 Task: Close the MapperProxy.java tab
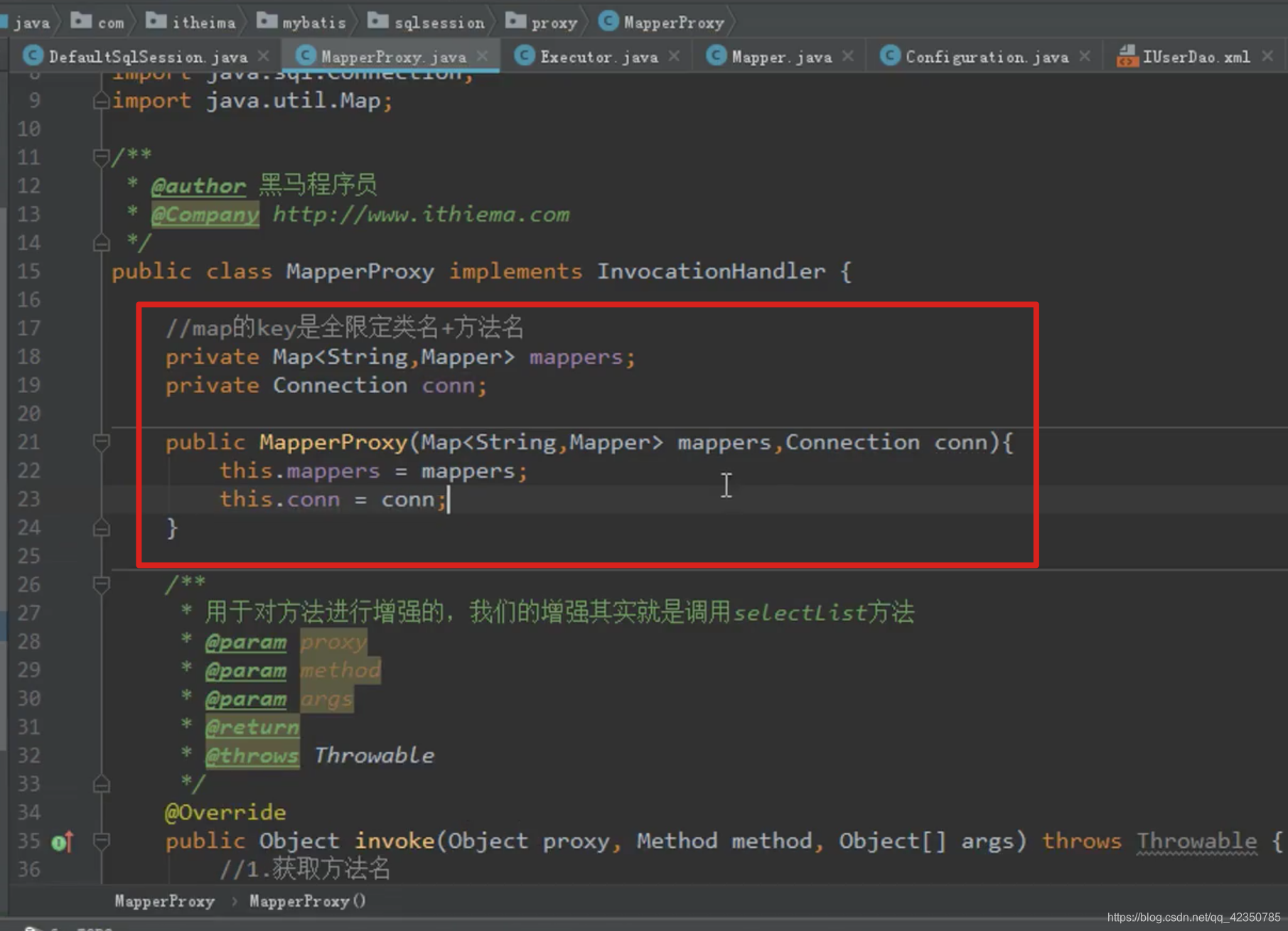[483, 56]
